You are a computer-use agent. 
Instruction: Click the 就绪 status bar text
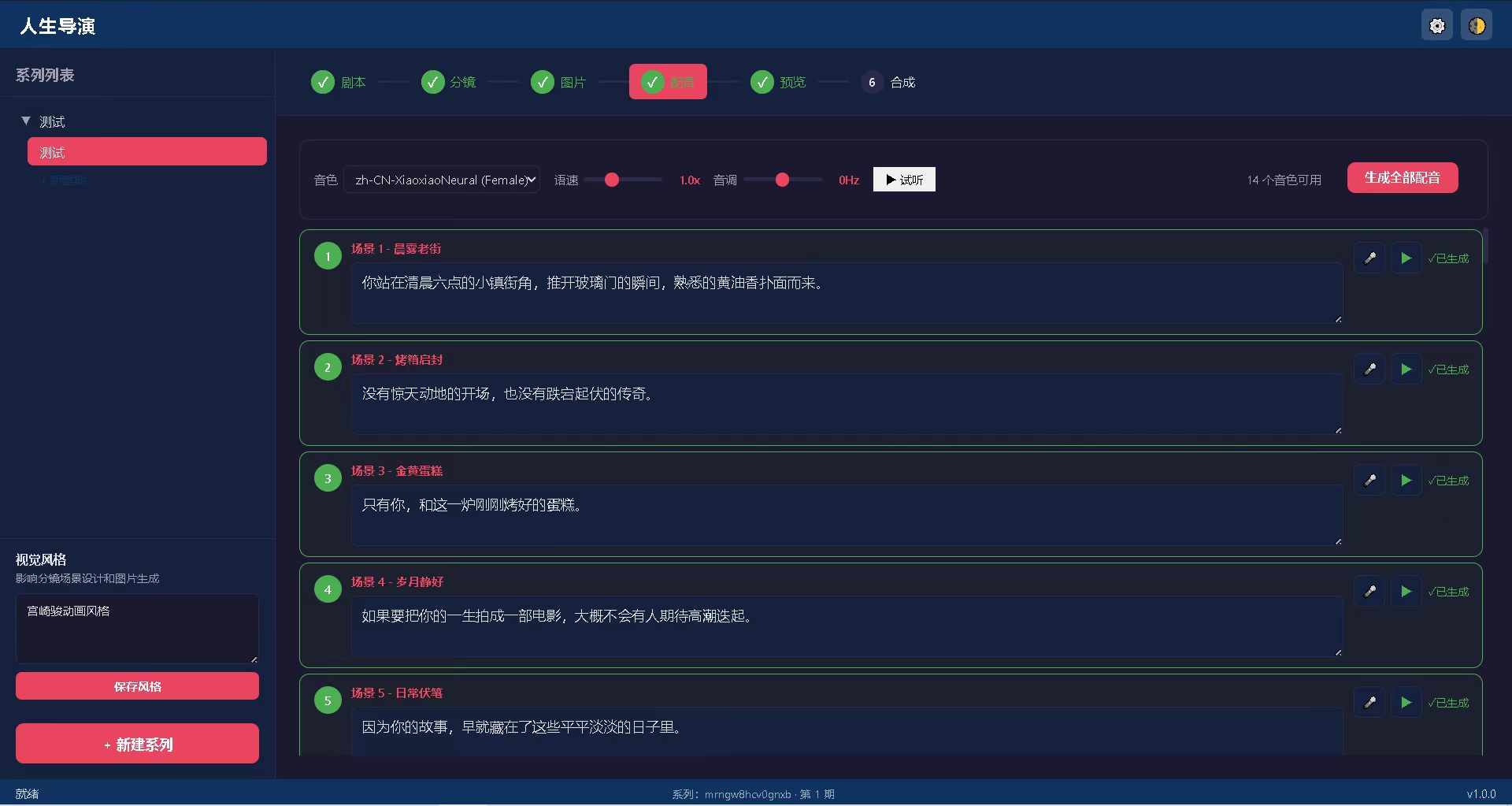tap(27, 794)
